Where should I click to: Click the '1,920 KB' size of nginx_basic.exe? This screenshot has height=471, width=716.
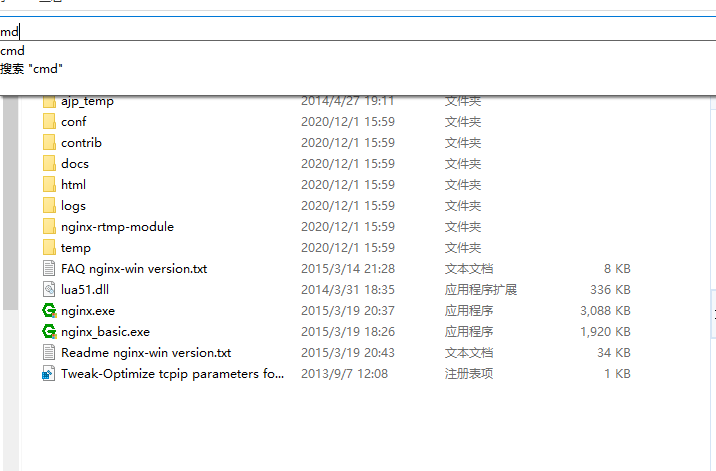[x=605, y=332]
